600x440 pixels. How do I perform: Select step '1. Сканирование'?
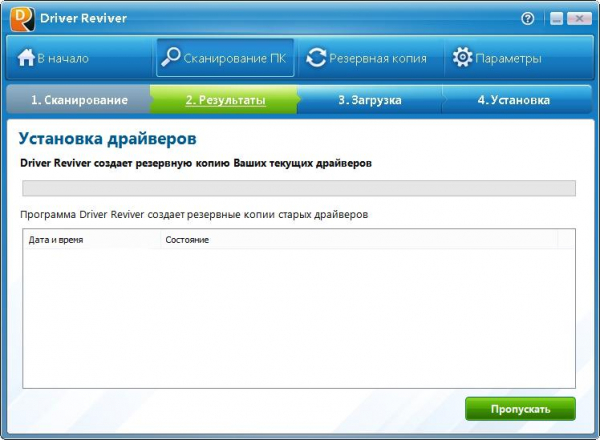(x=79, y=100)
